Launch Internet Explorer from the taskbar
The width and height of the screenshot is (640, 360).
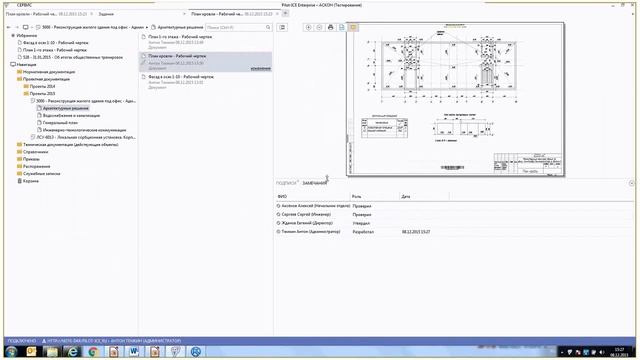72,351
